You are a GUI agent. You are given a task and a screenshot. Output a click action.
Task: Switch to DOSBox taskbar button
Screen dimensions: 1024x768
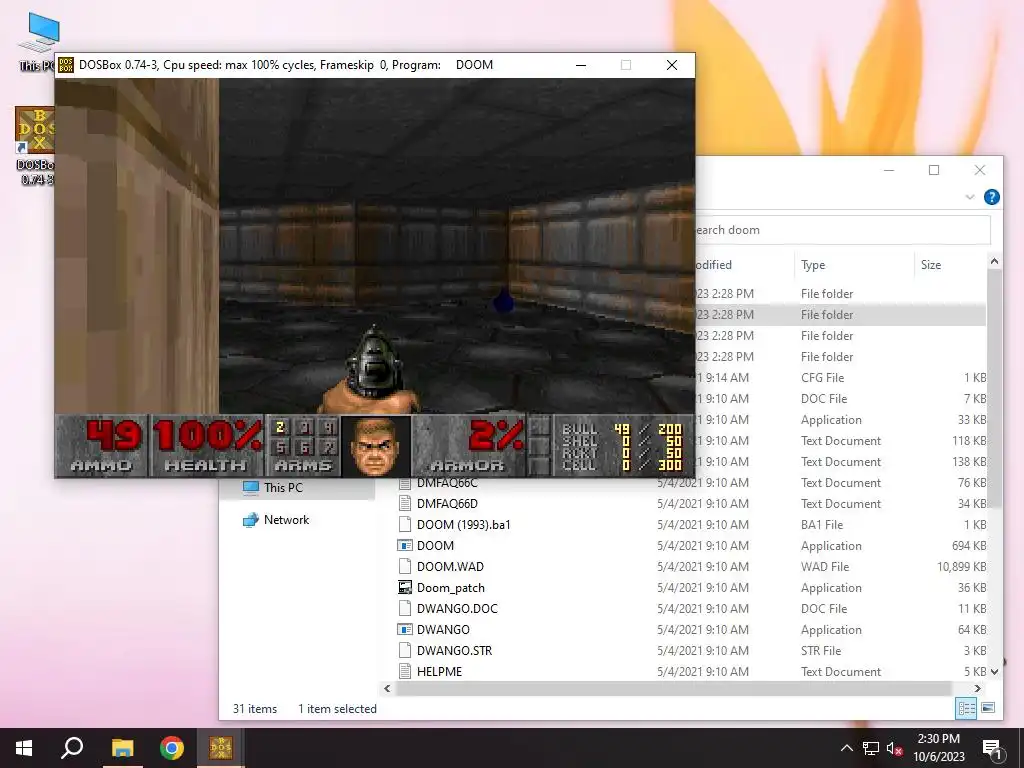tap(221, 748)
